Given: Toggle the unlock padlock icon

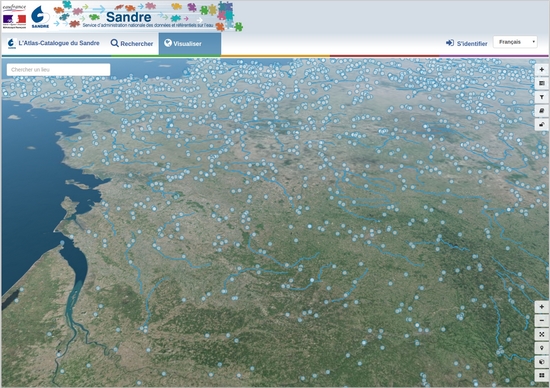Looking at the screenshot, I should click(542, 124).
